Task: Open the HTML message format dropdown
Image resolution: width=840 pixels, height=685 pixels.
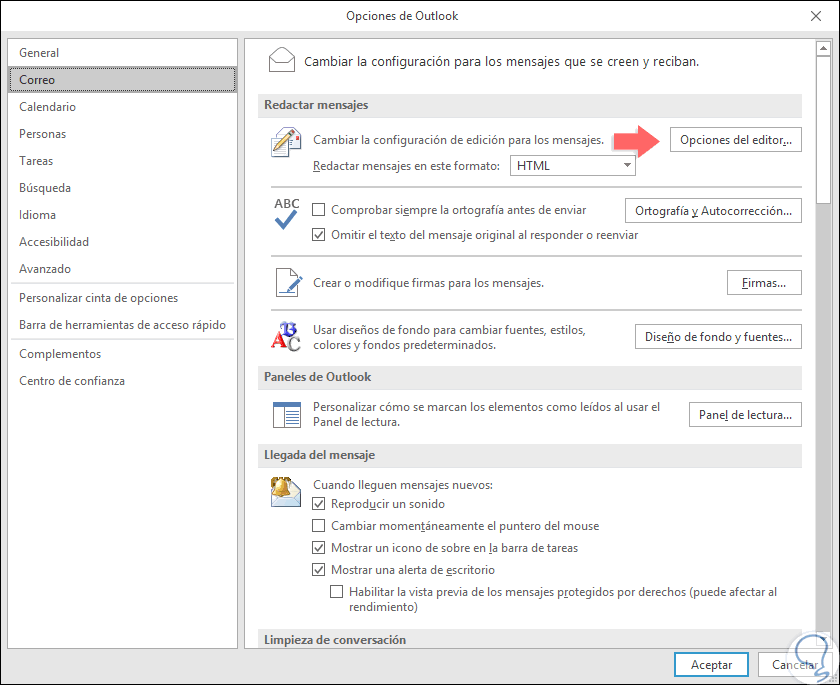Action: pos(573,165)
